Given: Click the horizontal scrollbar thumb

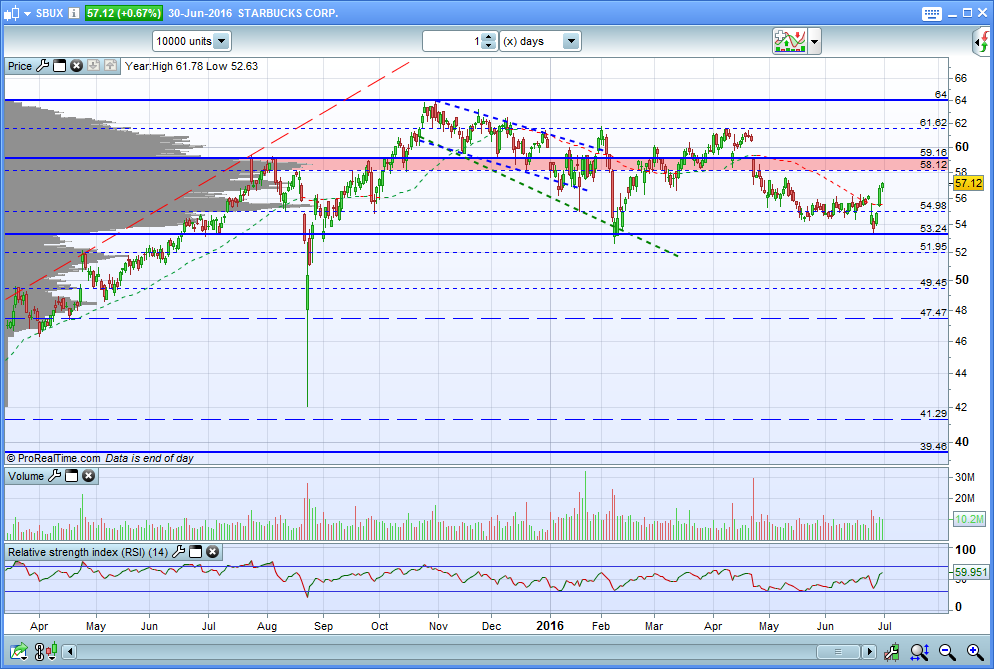Looking at the screenshot, I should pyautogui.click(x=837, y=651).
